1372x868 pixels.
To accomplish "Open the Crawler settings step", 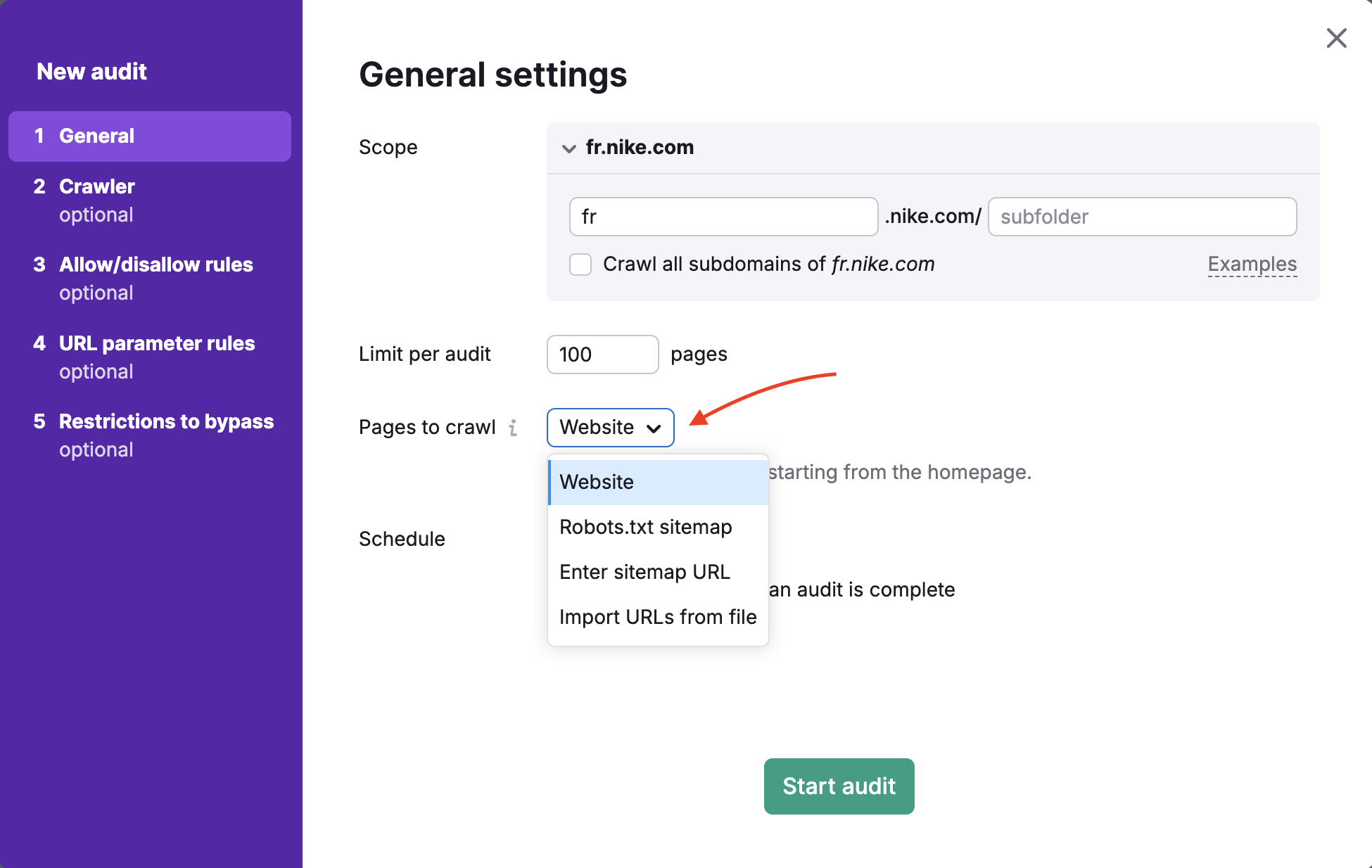I will pos(96,186).
